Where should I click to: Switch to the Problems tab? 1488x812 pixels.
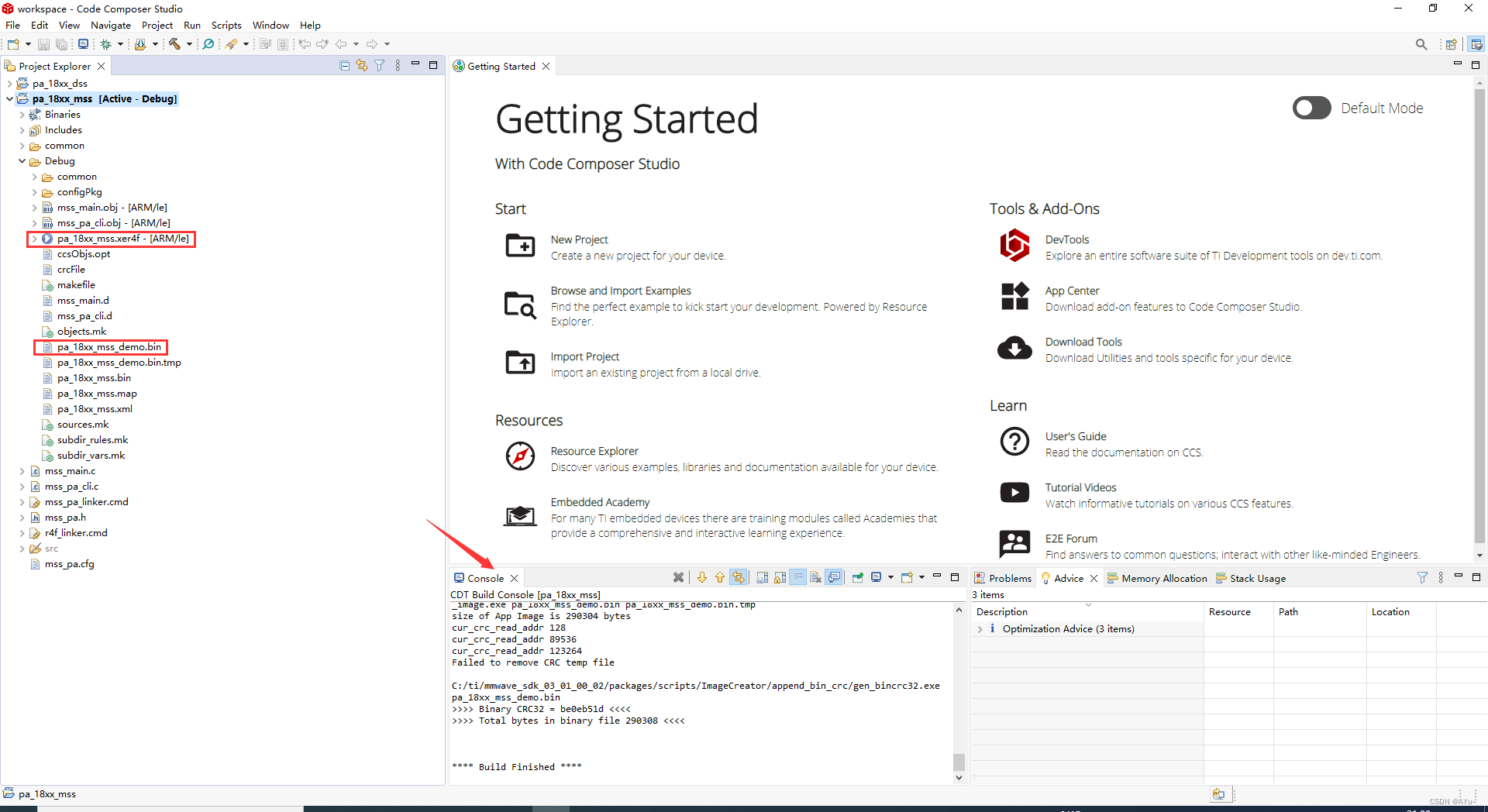pos(1003,578)
